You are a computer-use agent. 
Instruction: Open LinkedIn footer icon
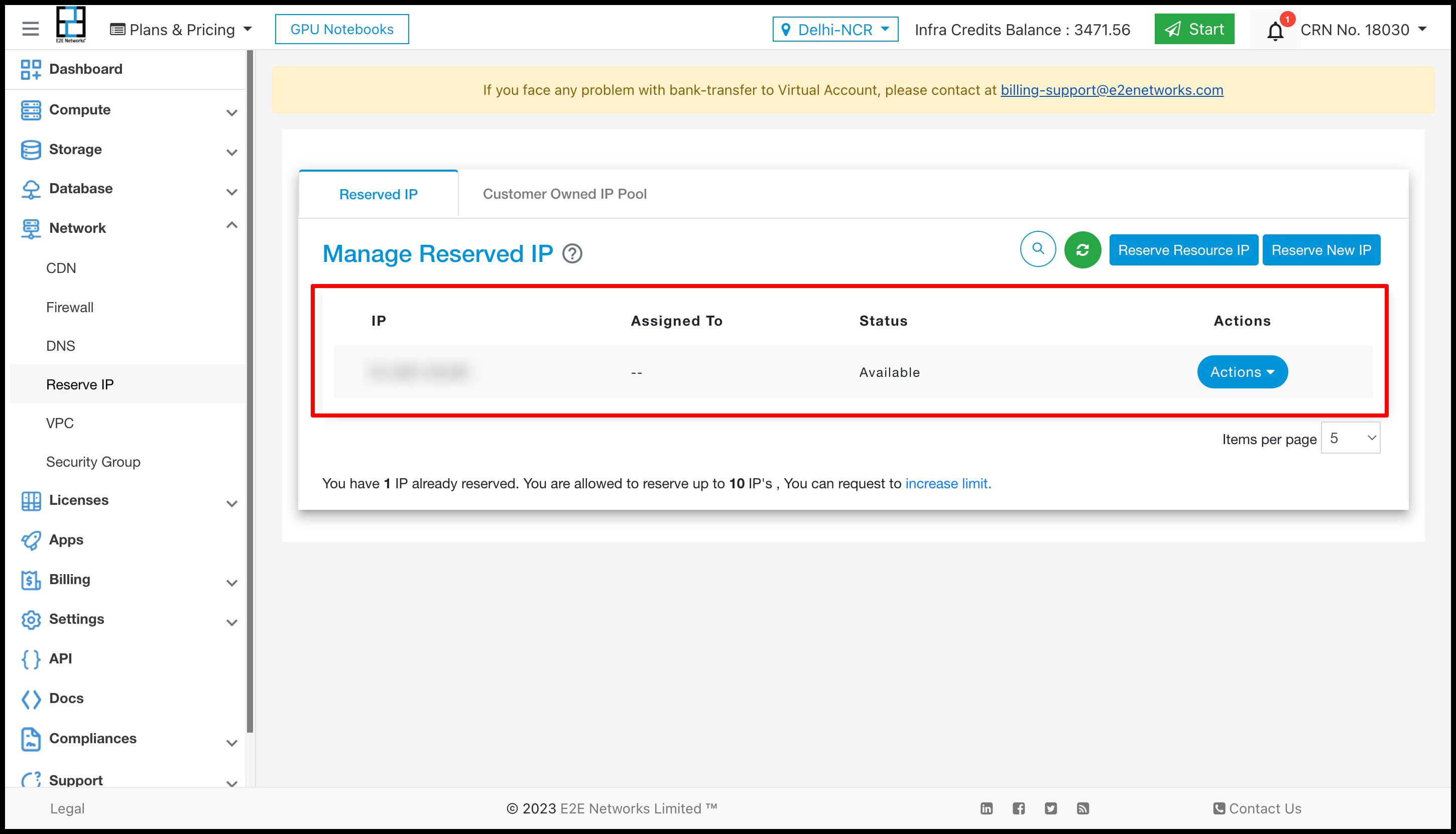click(986, 808)
